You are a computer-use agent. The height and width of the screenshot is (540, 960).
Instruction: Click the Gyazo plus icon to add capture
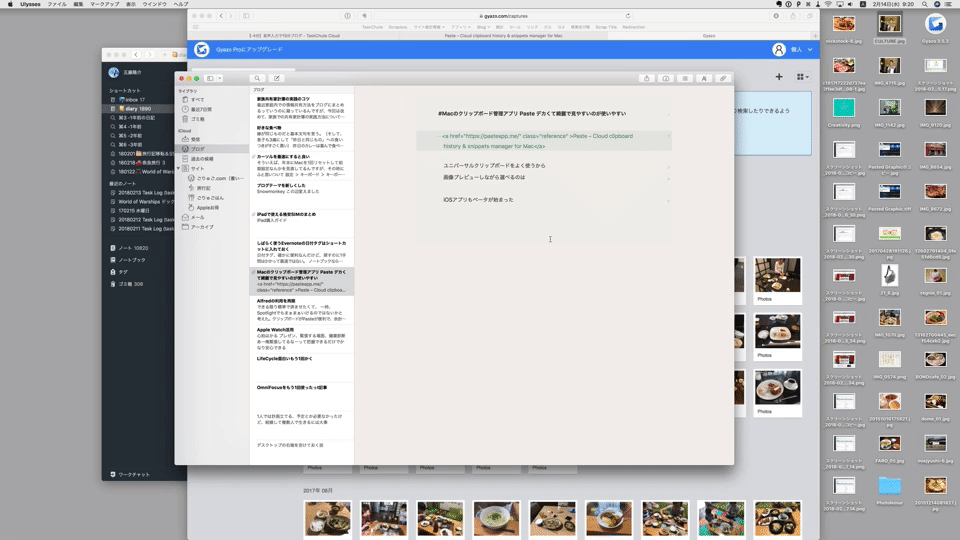coord(779,77)
